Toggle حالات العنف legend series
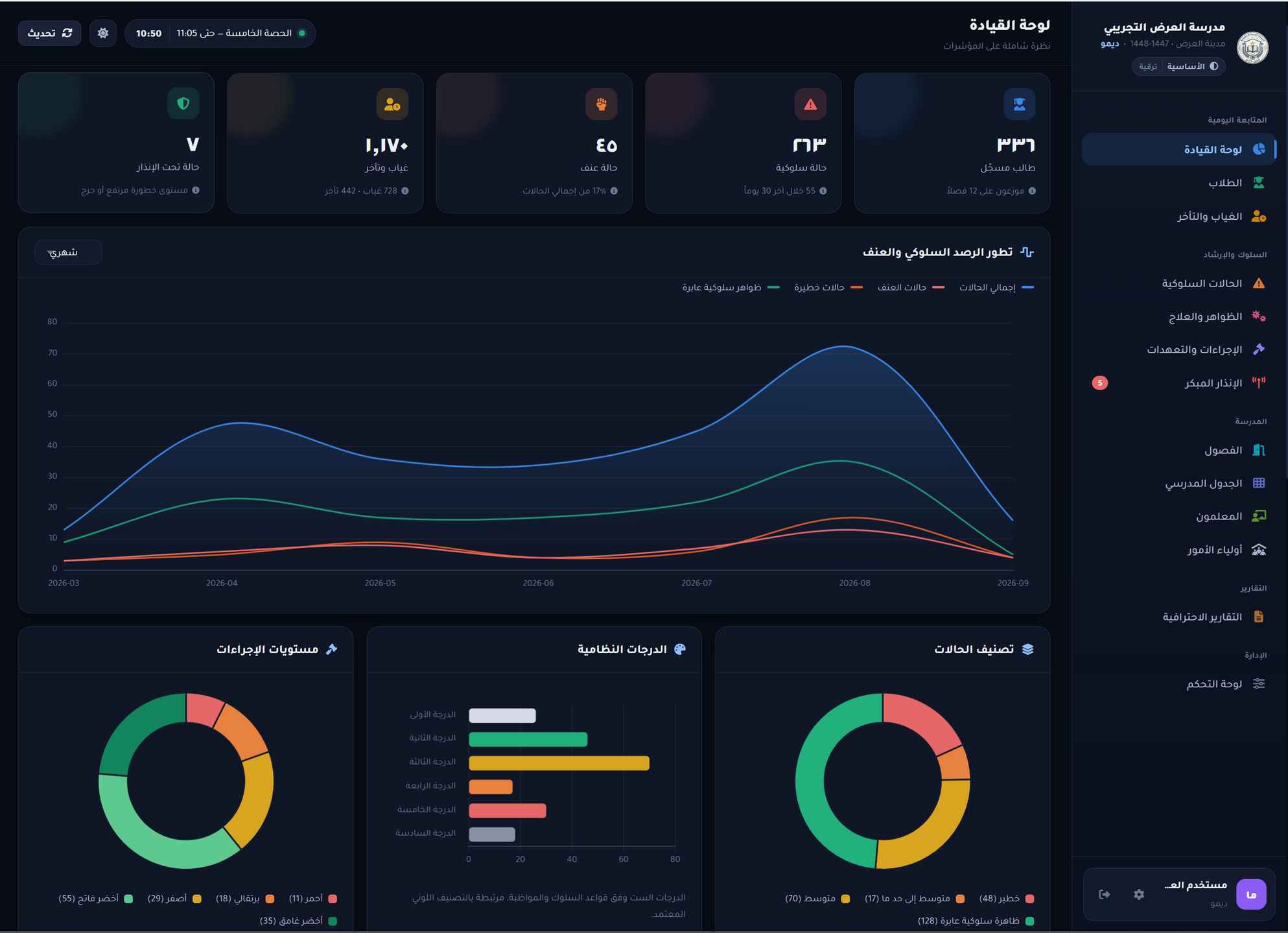1288x933 pixels. tap(911, 287)
